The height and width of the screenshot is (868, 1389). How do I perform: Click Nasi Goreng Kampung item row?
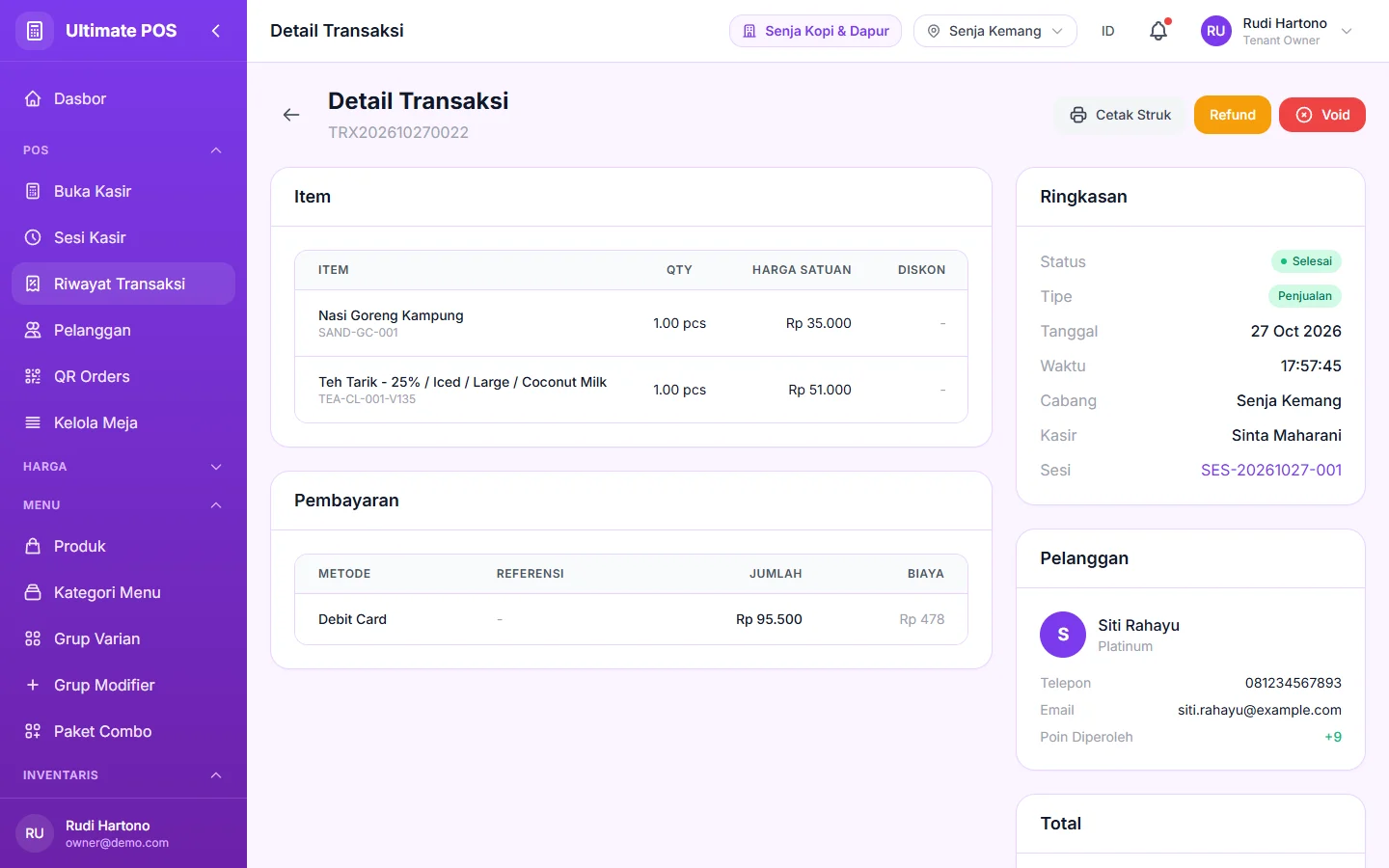click(631, 323)
